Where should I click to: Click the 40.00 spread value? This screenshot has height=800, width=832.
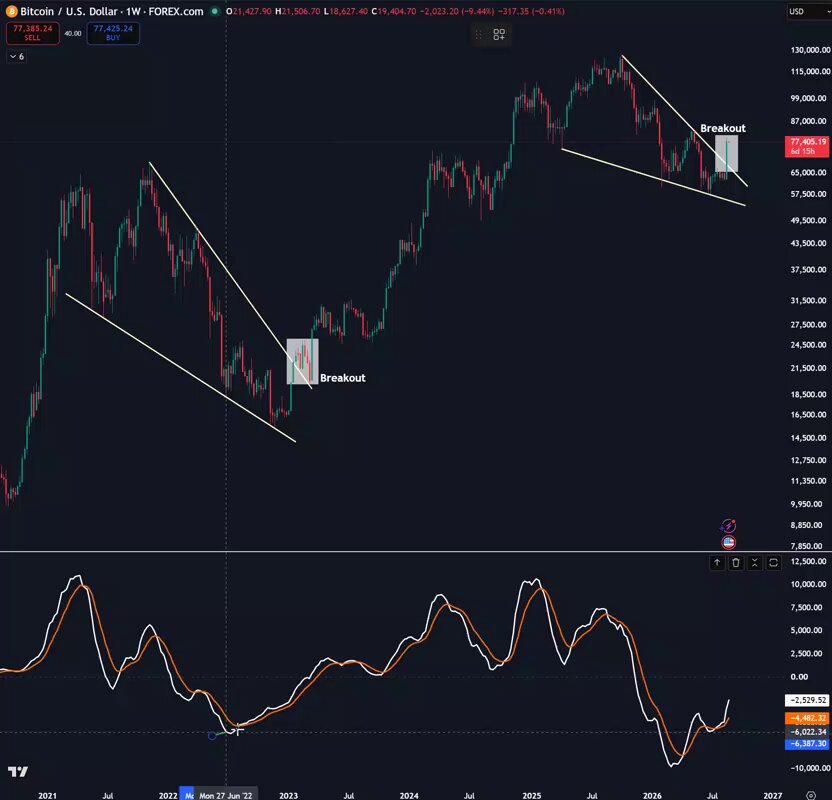click(x=73, y=33)
